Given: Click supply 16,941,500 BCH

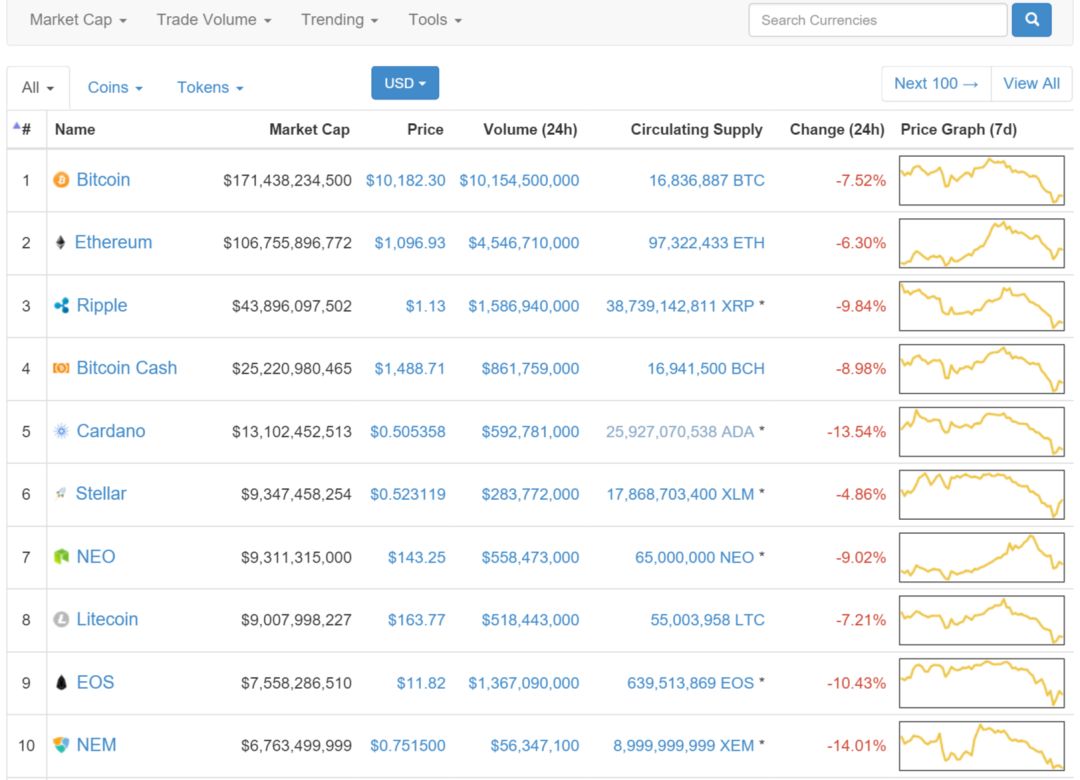Looking at the screenshot, I should click(706, 369).
